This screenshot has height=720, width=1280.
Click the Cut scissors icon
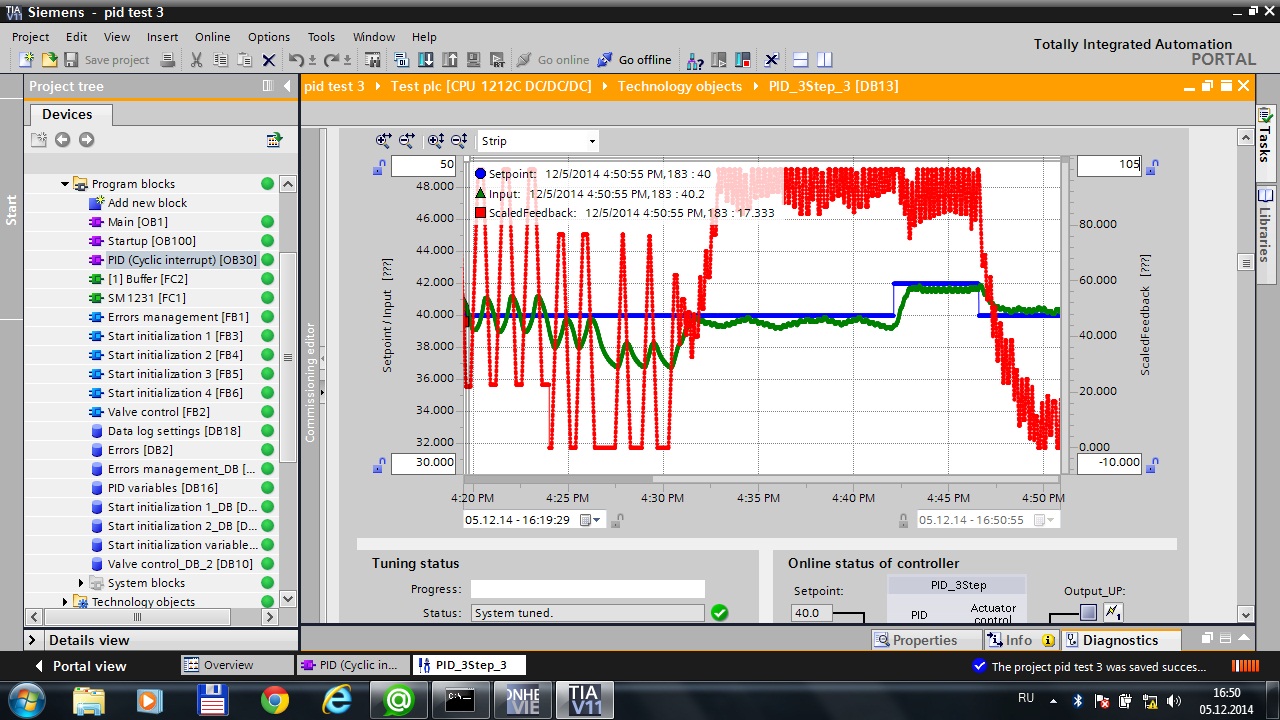197,60
